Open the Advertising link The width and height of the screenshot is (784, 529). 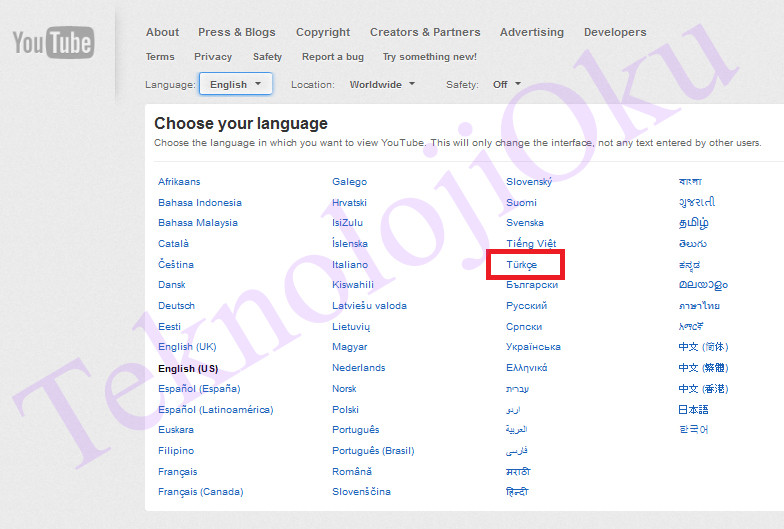point(532,32)
